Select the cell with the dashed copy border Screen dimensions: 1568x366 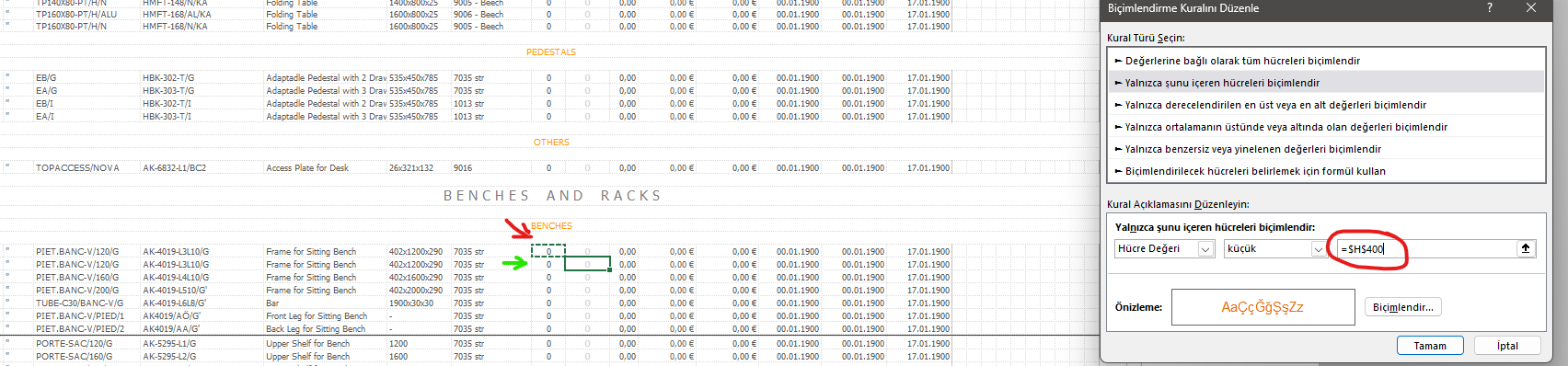pyautogui.click(x=548, y=251)
